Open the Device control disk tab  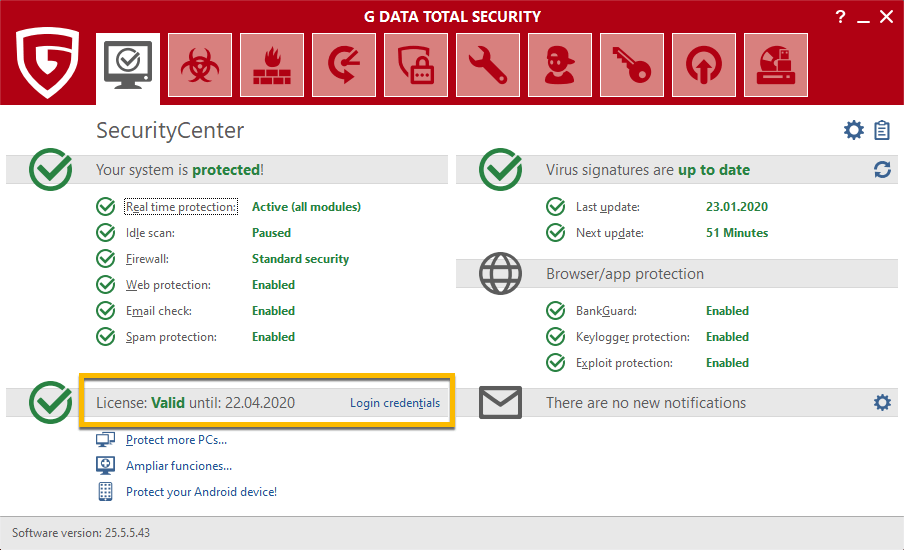(776, 65)
